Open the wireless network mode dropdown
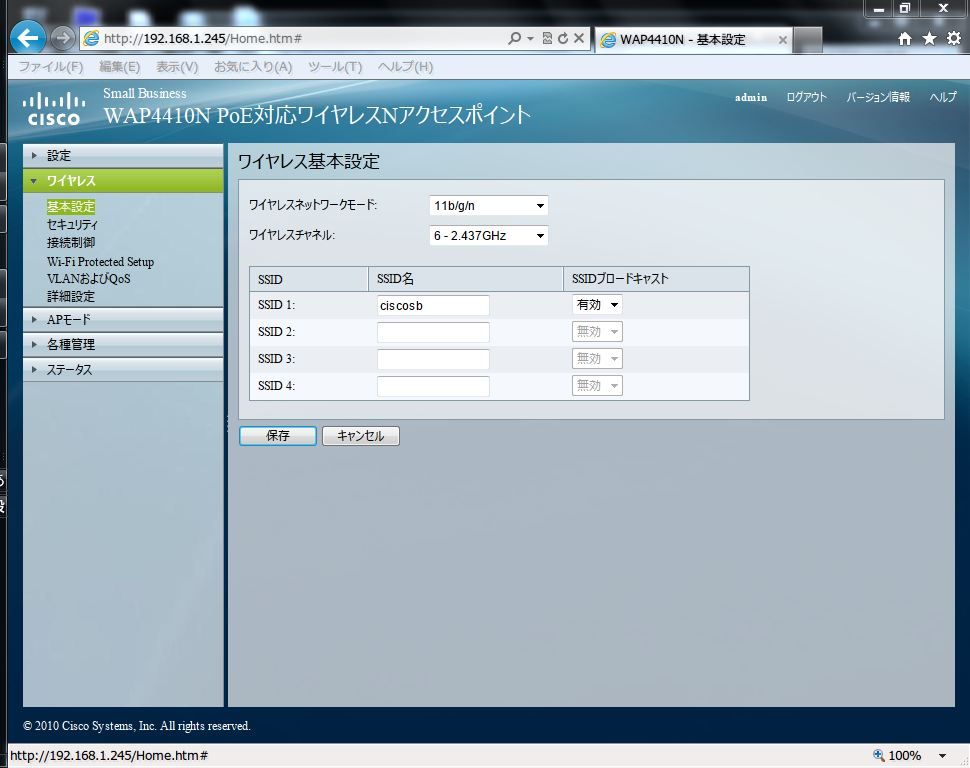Viewport: 970px width, 768px height. coord(488,205)
